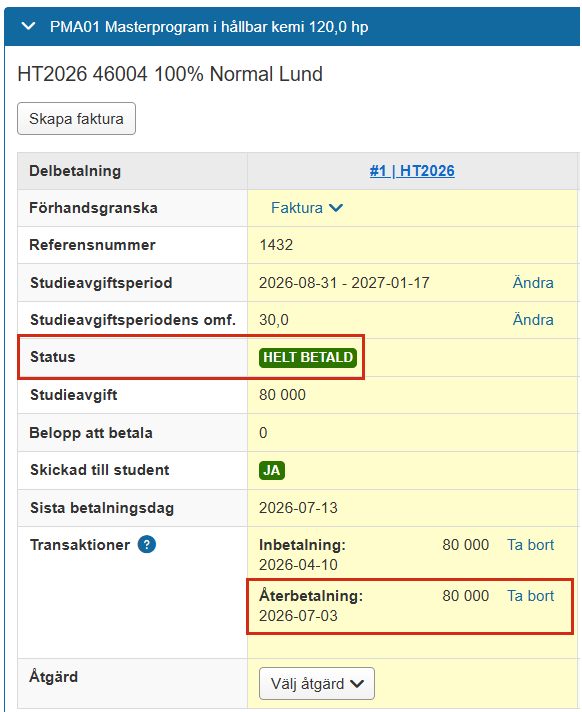This screenshot has height=712, width=582.
Task: Open the #1 | HT2026 delbetalning link
Action: (412, 171)
